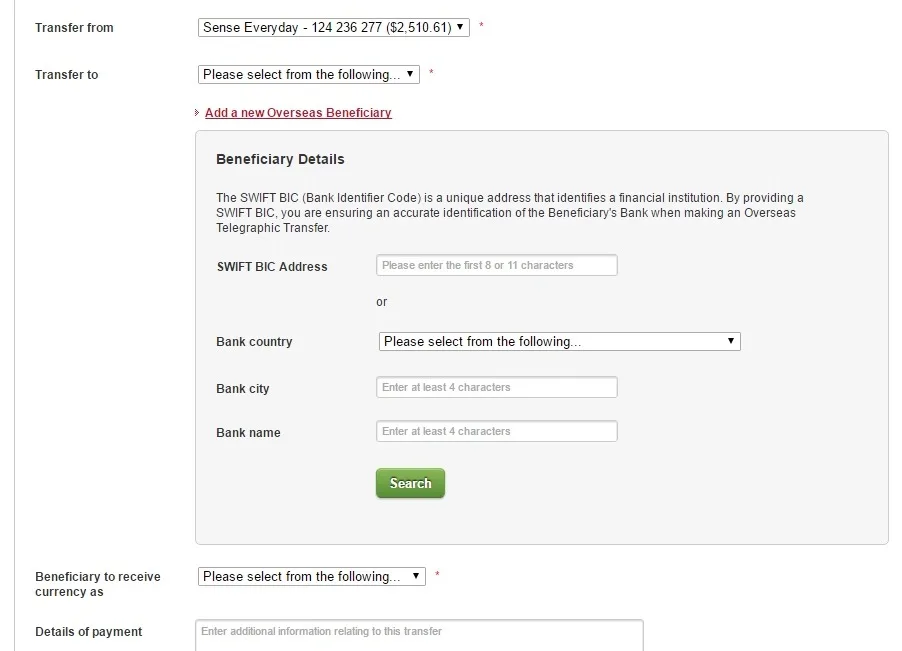The height and width of the screenshot is (651, 902).
Task: Click the Bank country label
Action: [254, 342]
